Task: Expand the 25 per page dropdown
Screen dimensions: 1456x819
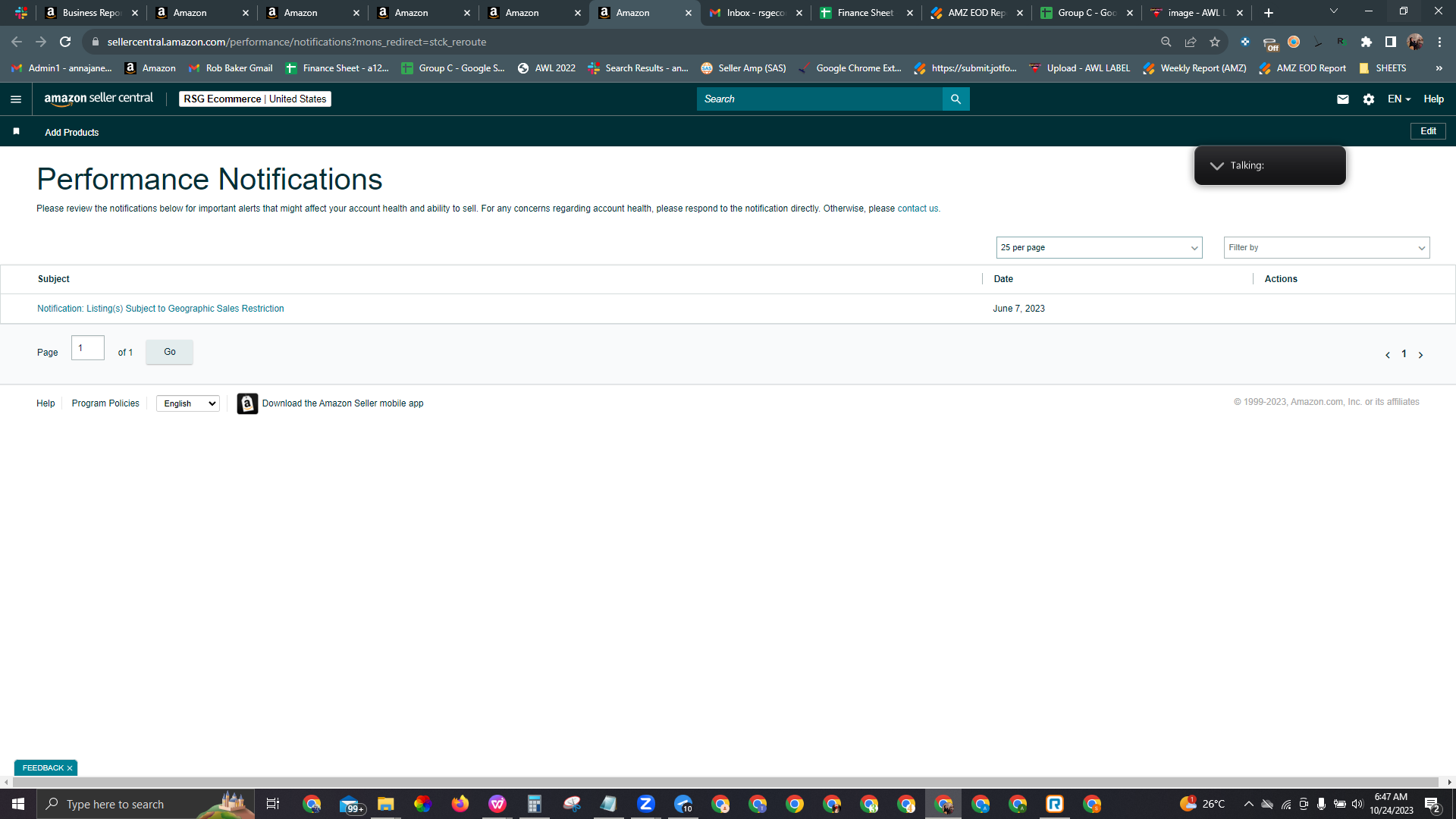Action: (x=1099, y=248)
